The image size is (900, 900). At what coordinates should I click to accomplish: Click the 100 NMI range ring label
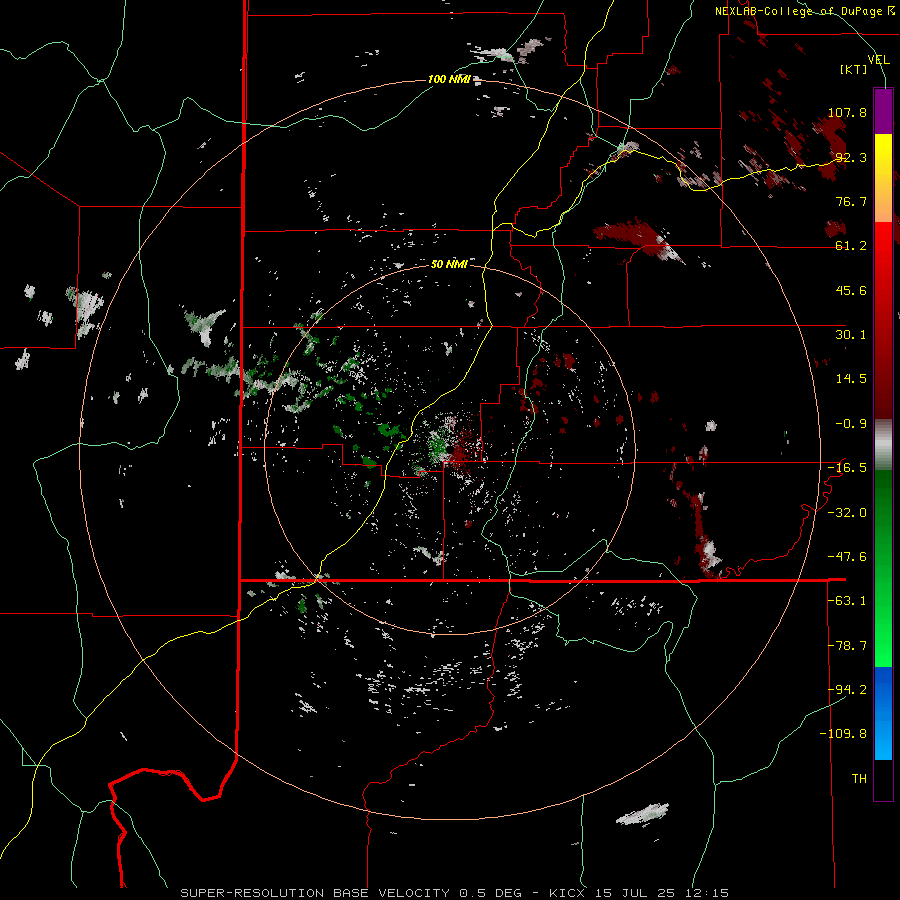[449, 79]
